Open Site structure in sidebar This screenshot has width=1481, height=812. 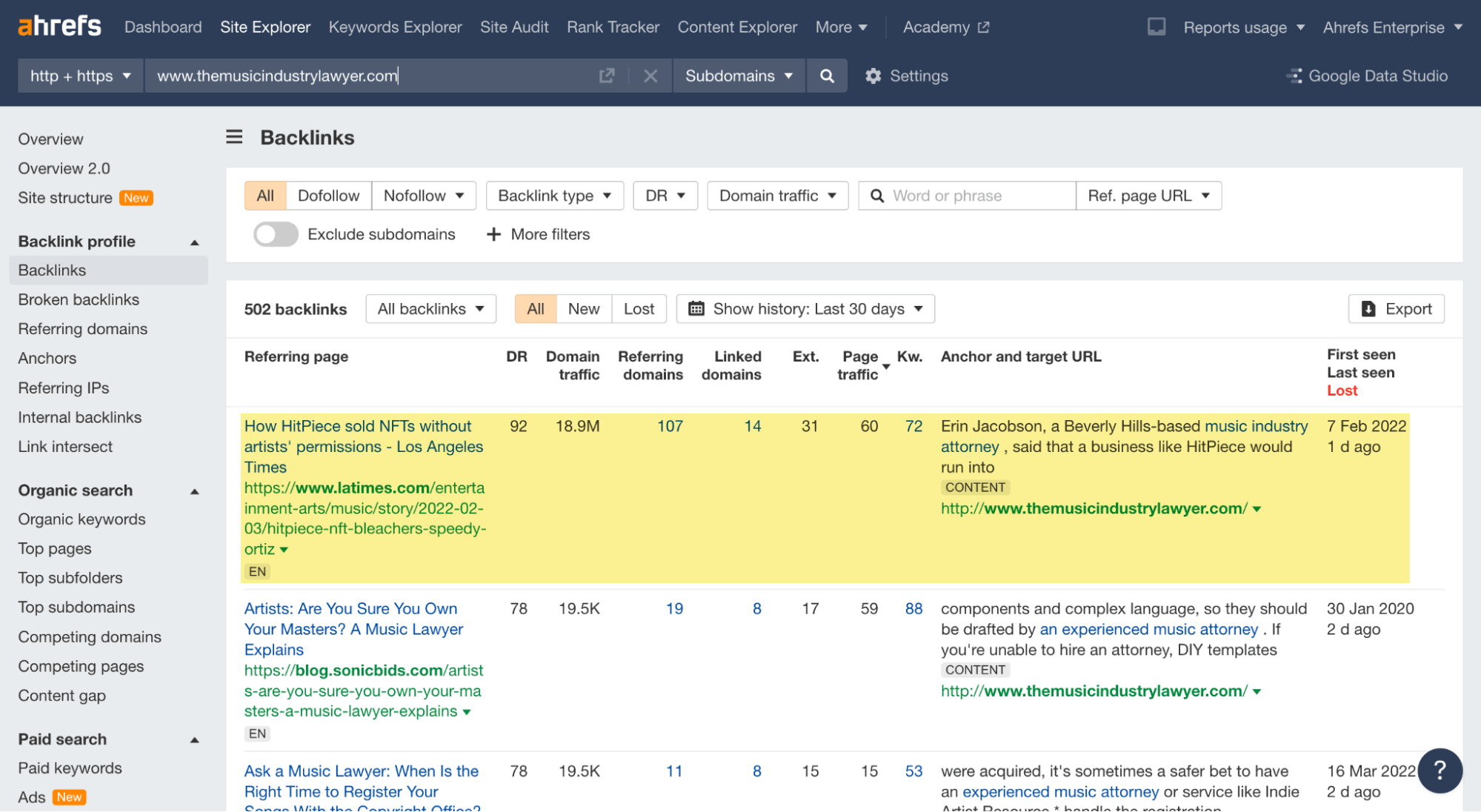[x=65, y=198]
